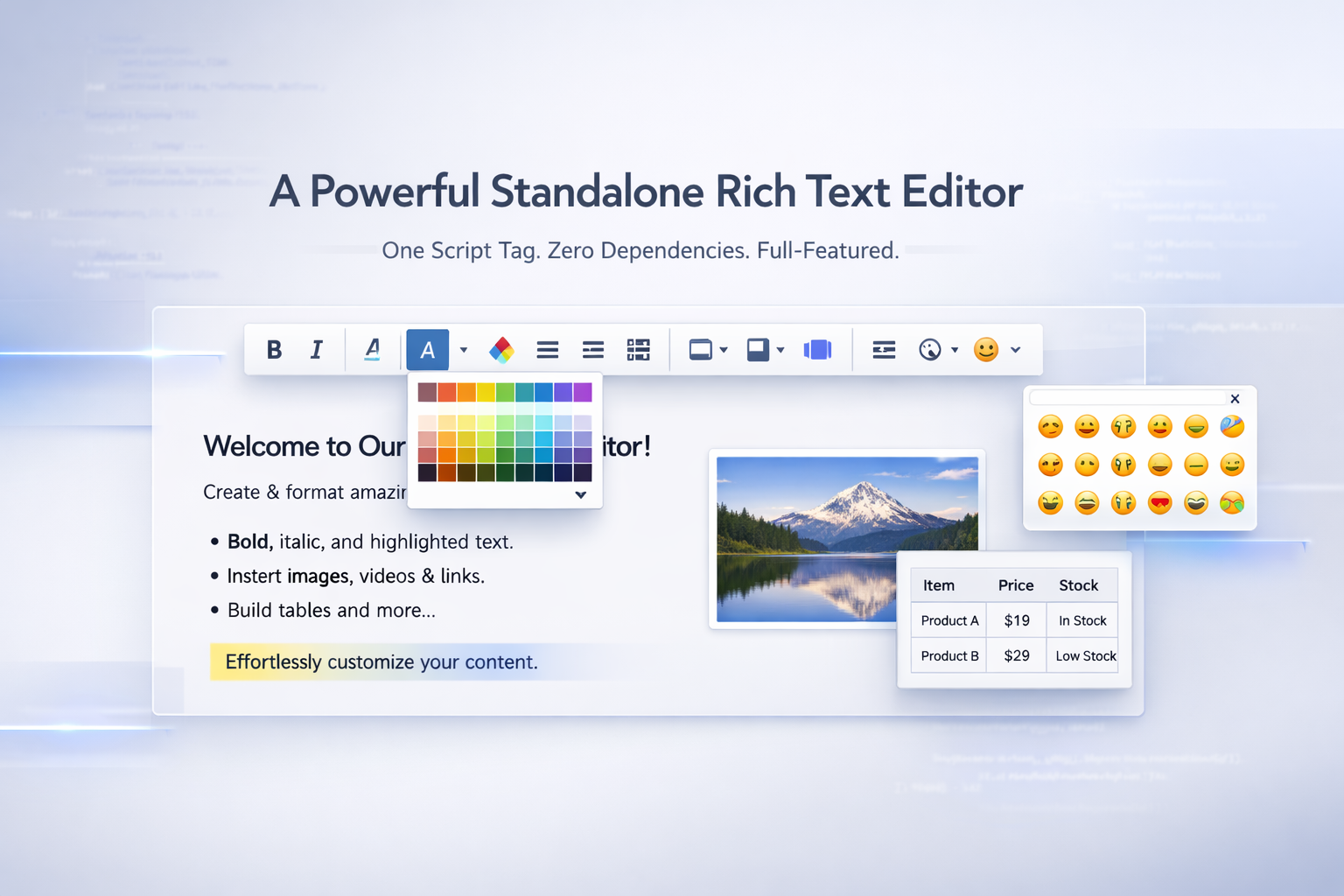Expand the font color dropdown arrow

463,350
